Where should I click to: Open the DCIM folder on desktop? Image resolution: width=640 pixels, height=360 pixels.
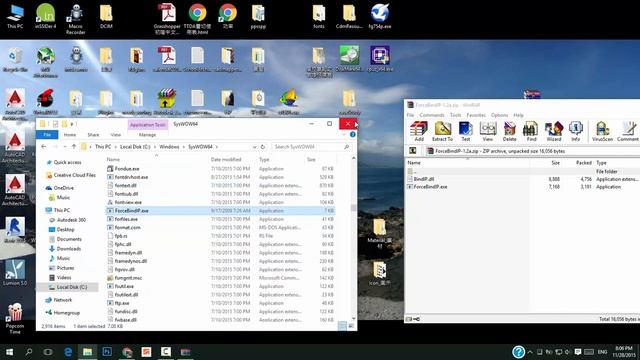pos(106,17)
